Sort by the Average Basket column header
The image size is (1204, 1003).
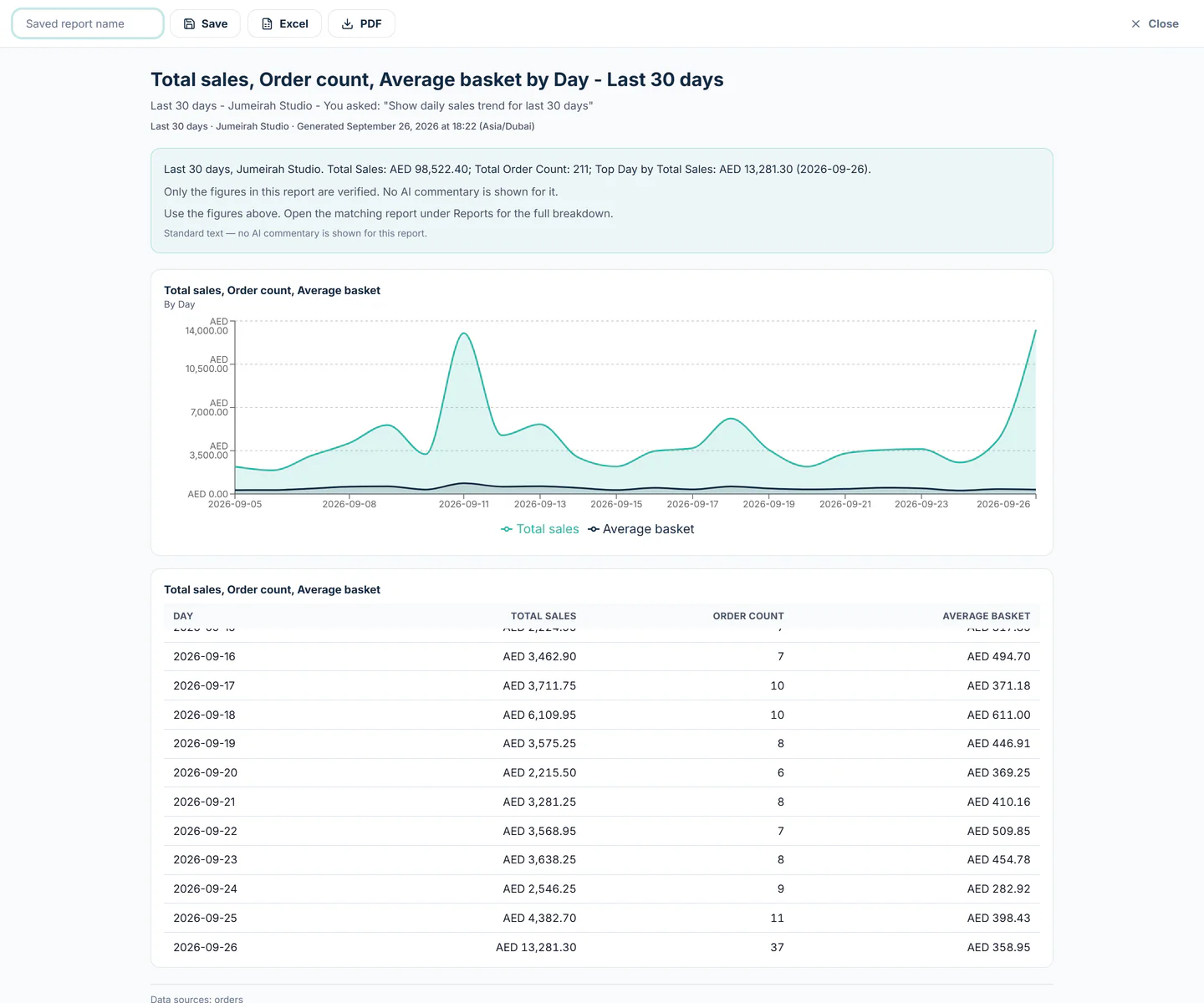(987, 616)
